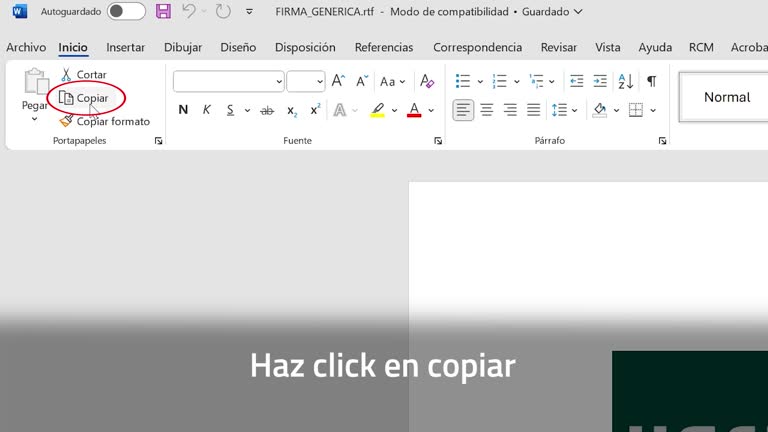The image size is (768, 432).
Task: Apply red font color
Action: click(414, 110)
